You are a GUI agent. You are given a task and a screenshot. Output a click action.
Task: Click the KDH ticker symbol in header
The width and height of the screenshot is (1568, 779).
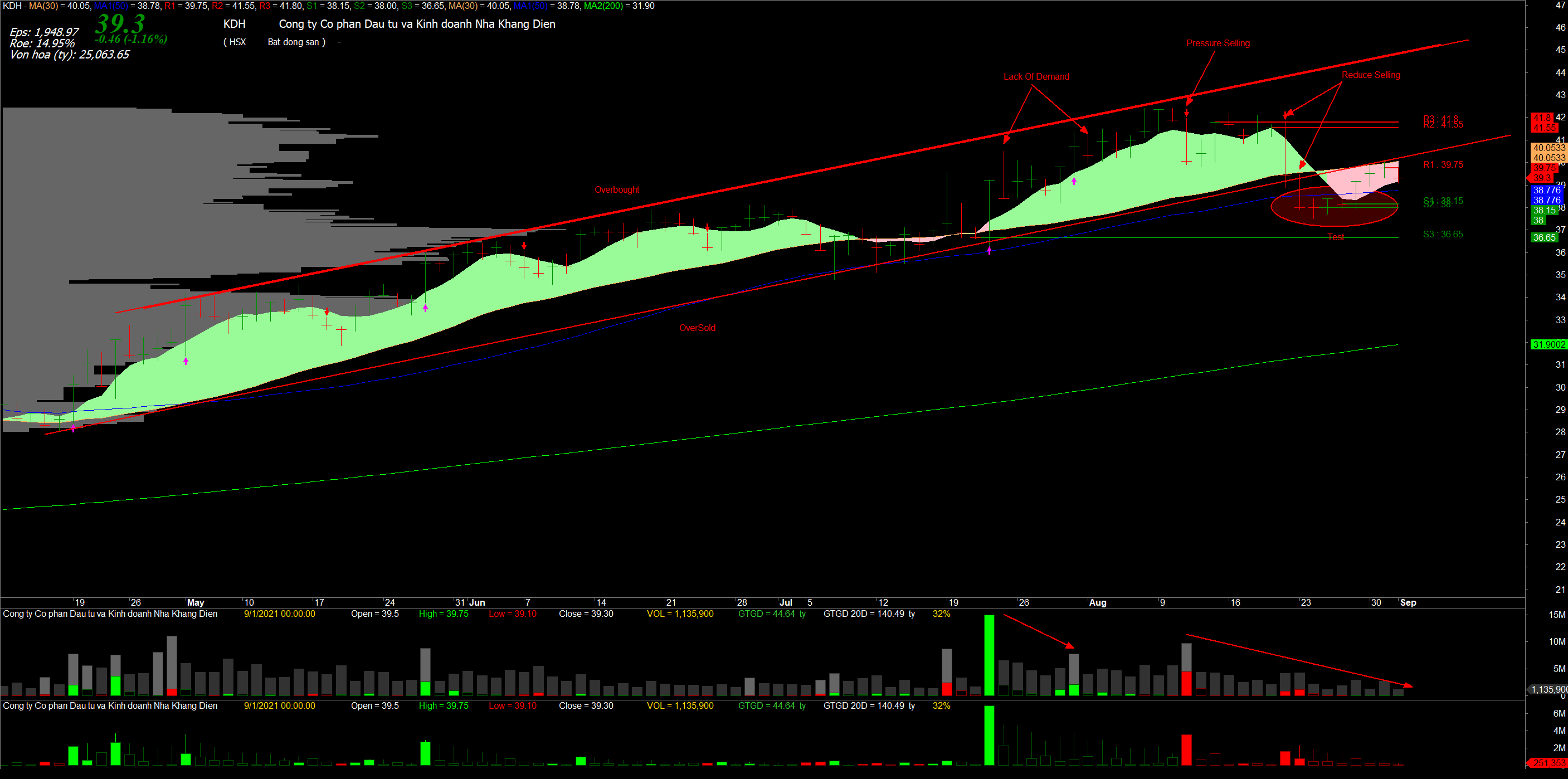235,25
